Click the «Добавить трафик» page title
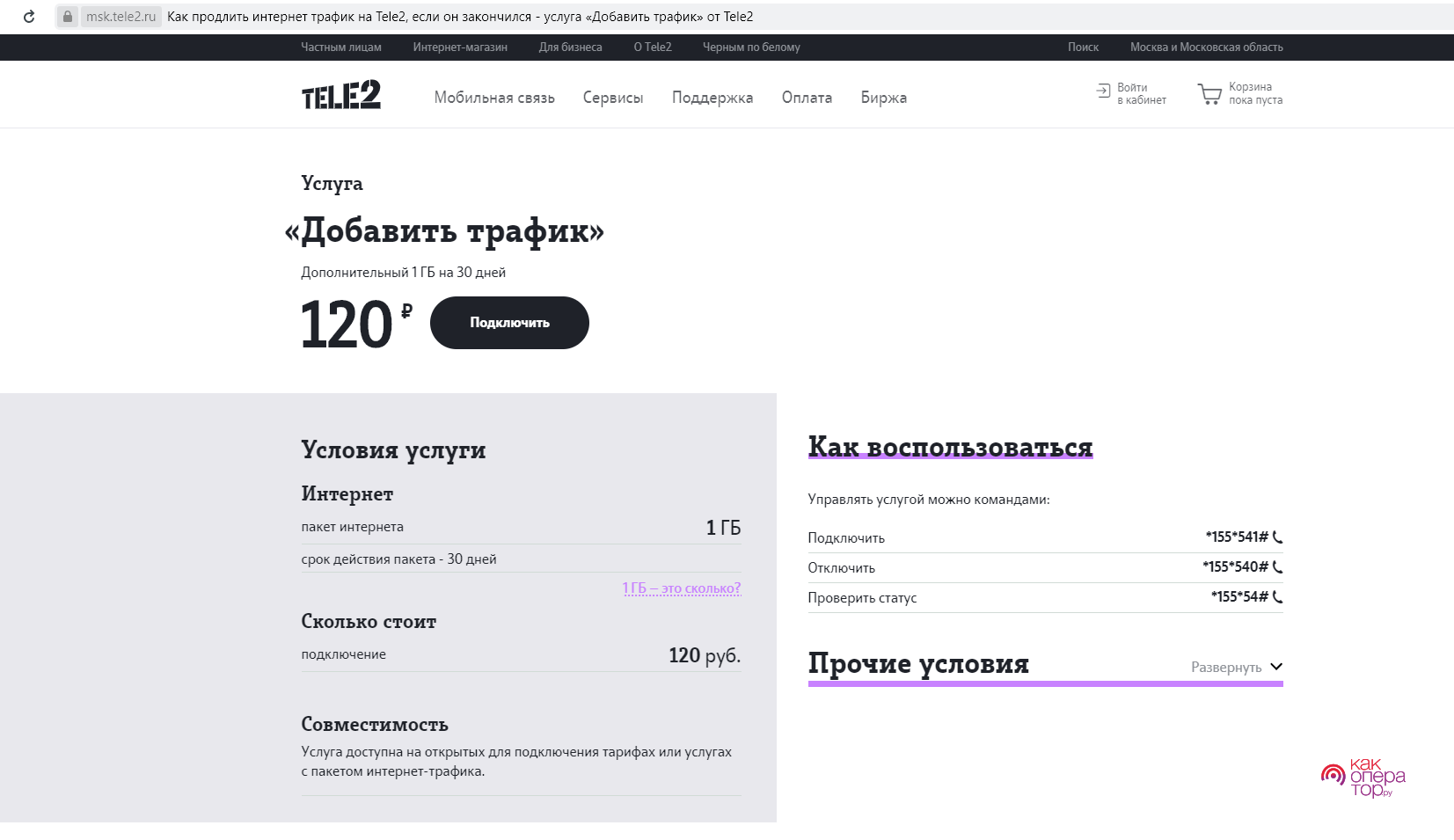The width and height of the screenshot is (1454, 840). (444, 230)
